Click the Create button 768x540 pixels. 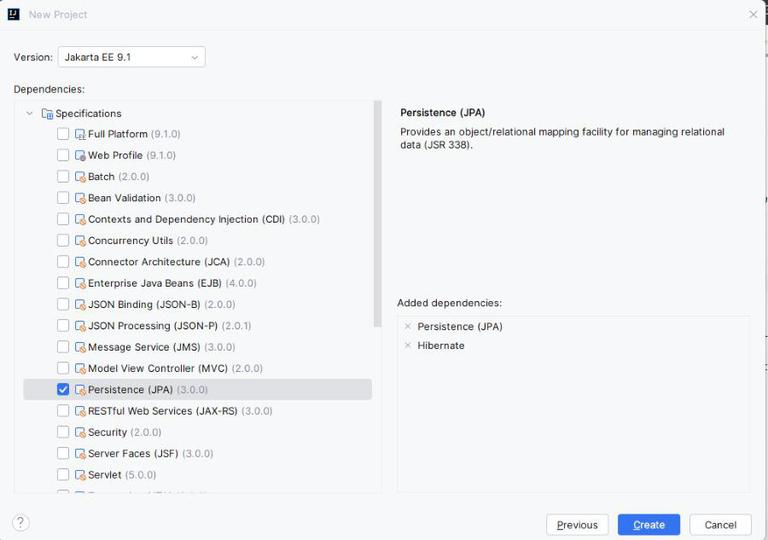(x=648, y=525)
